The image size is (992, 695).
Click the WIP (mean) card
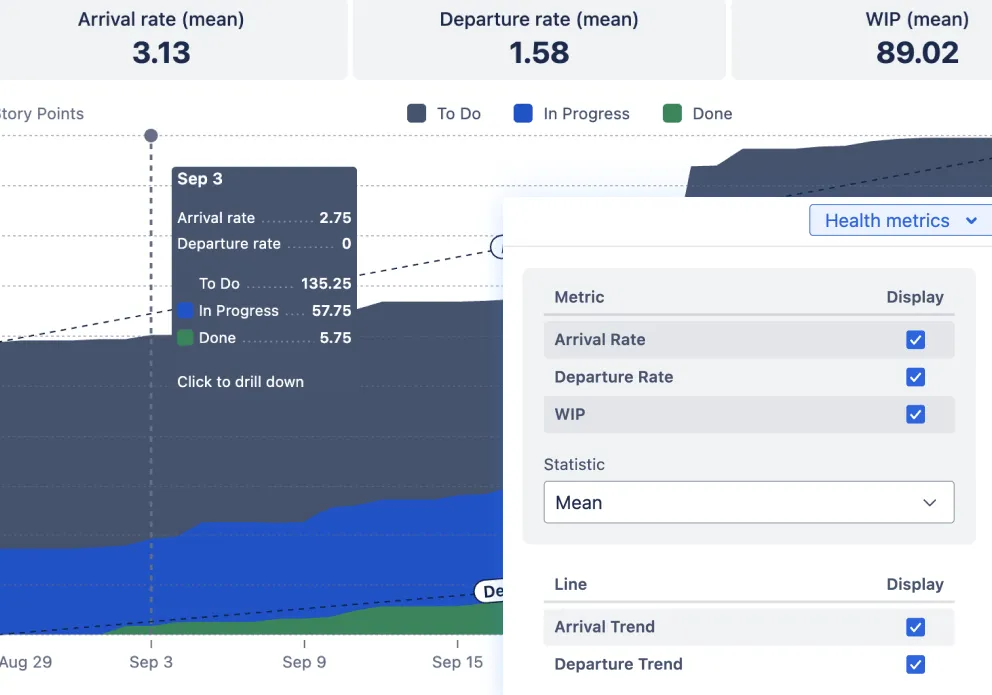[x=862, y=39]
